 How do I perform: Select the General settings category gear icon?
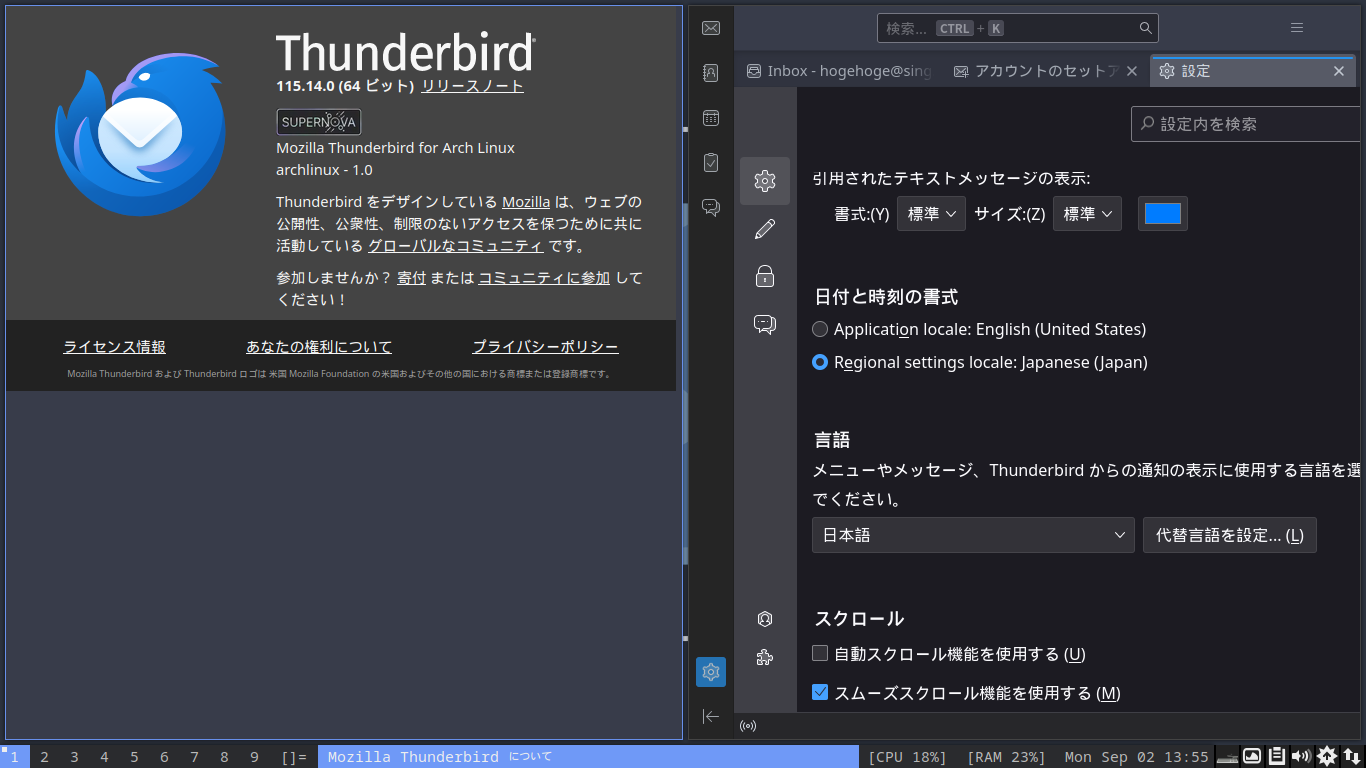765,181
